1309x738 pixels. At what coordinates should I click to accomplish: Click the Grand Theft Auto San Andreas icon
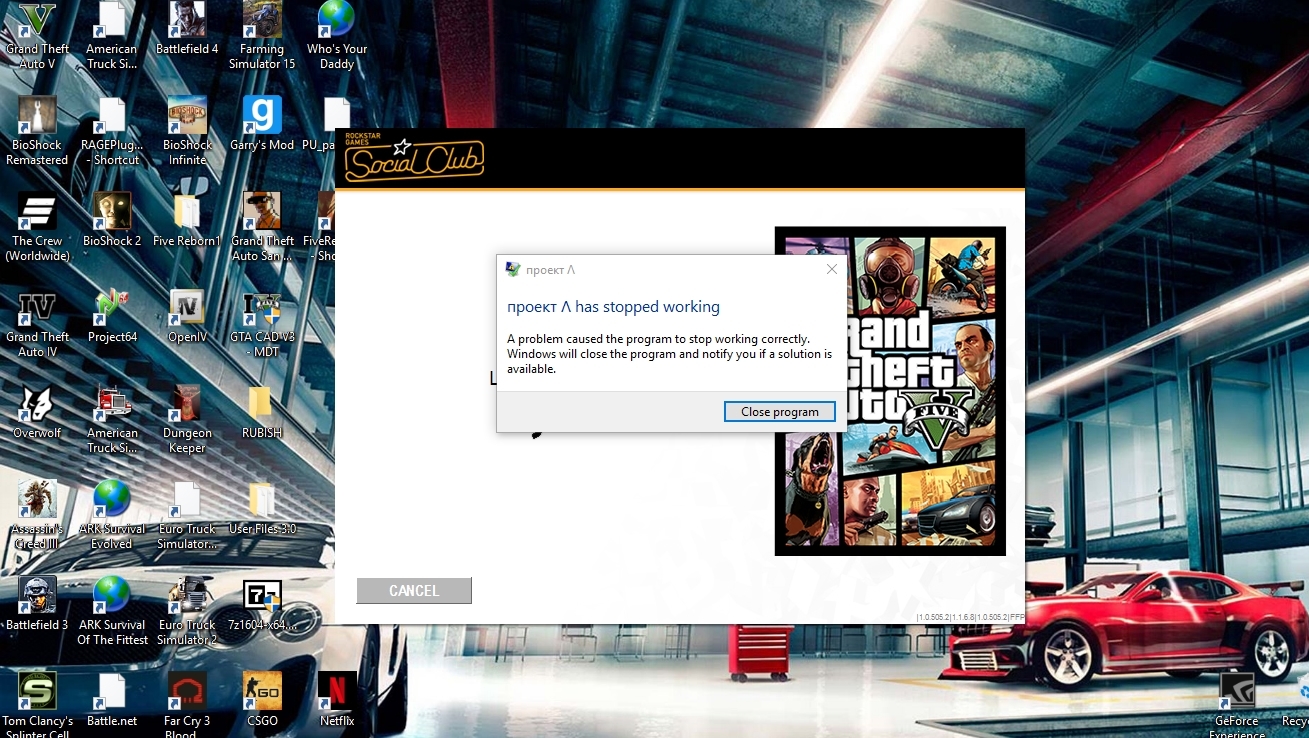[262, 227]
